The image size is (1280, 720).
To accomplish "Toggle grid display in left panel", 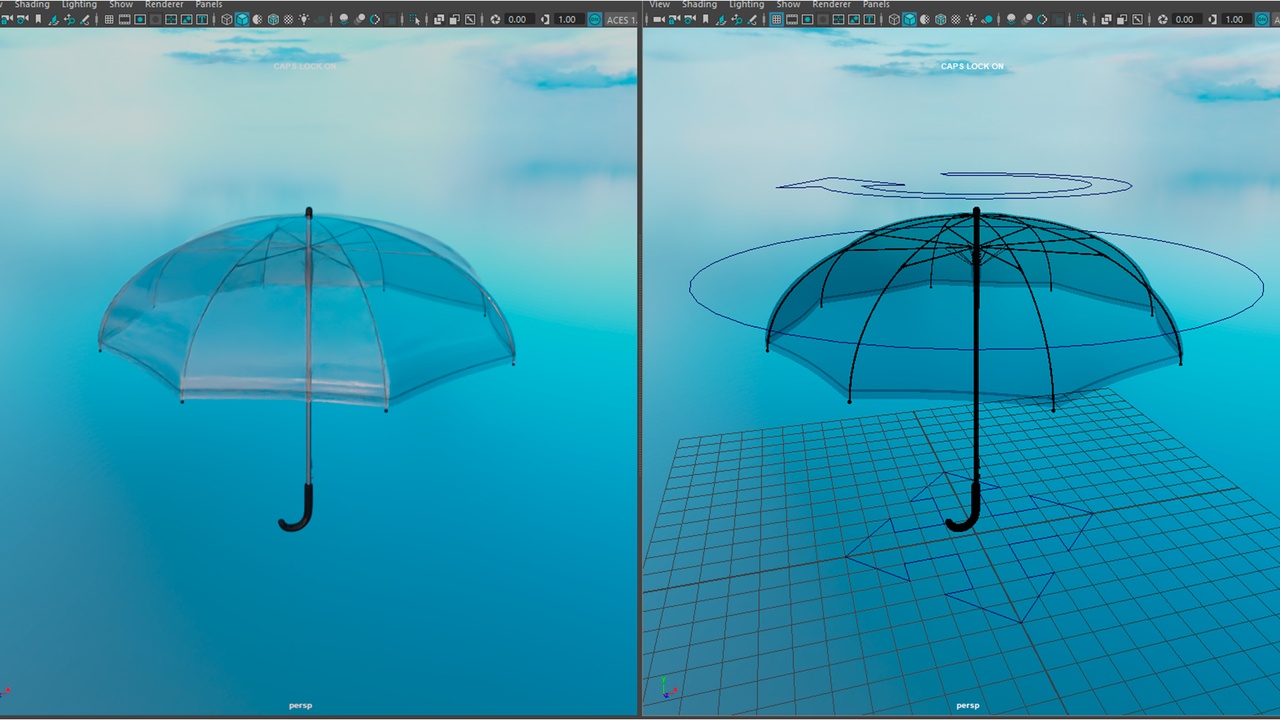I will pyautogui.click(x=108, y=19).
